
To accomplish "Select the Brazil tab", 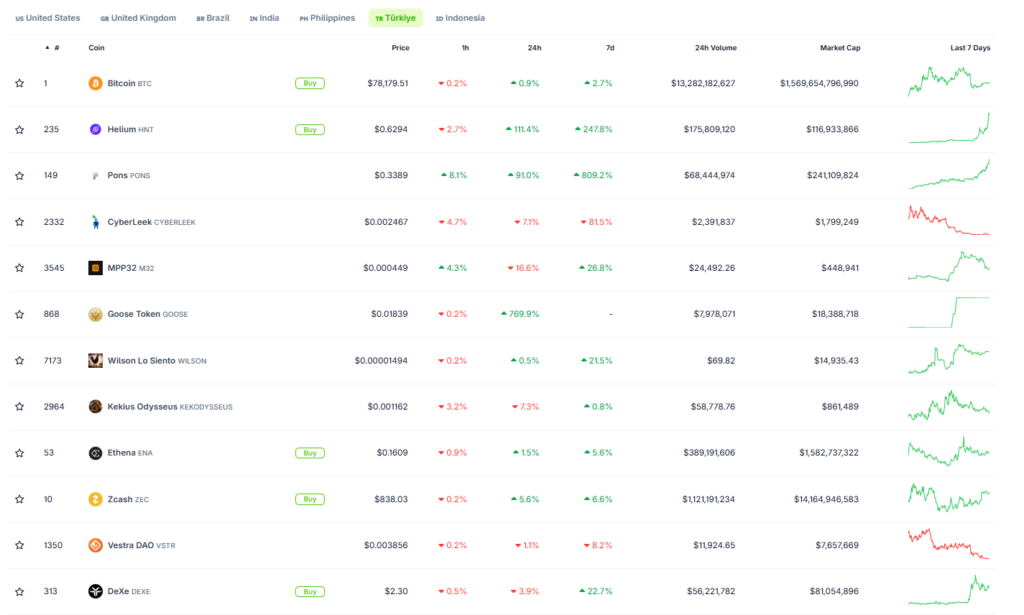I will pyautogui.click(x=213, y=18).
